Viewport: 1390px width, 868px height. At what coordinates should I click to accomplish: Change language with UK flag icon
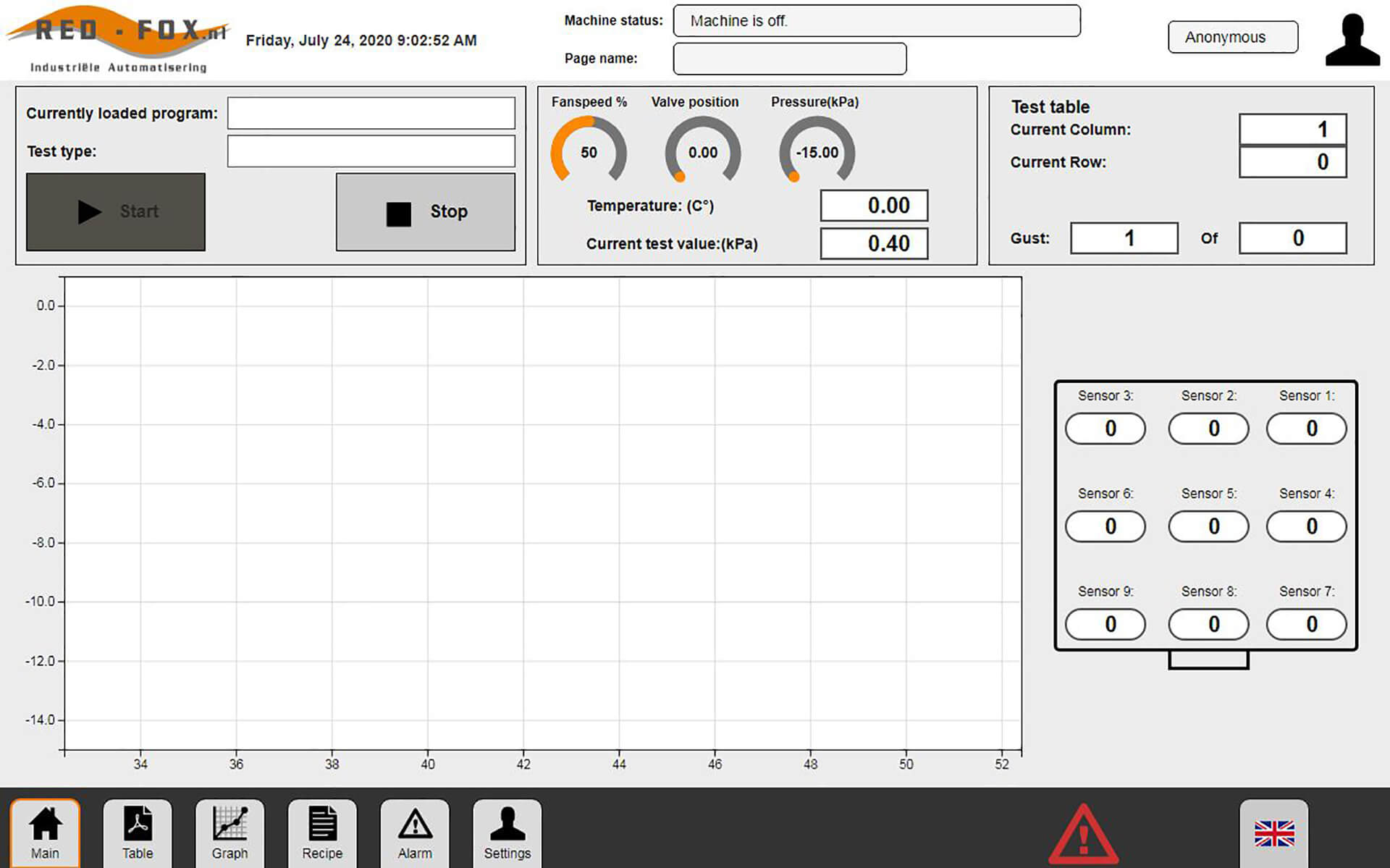(1274, 833)
